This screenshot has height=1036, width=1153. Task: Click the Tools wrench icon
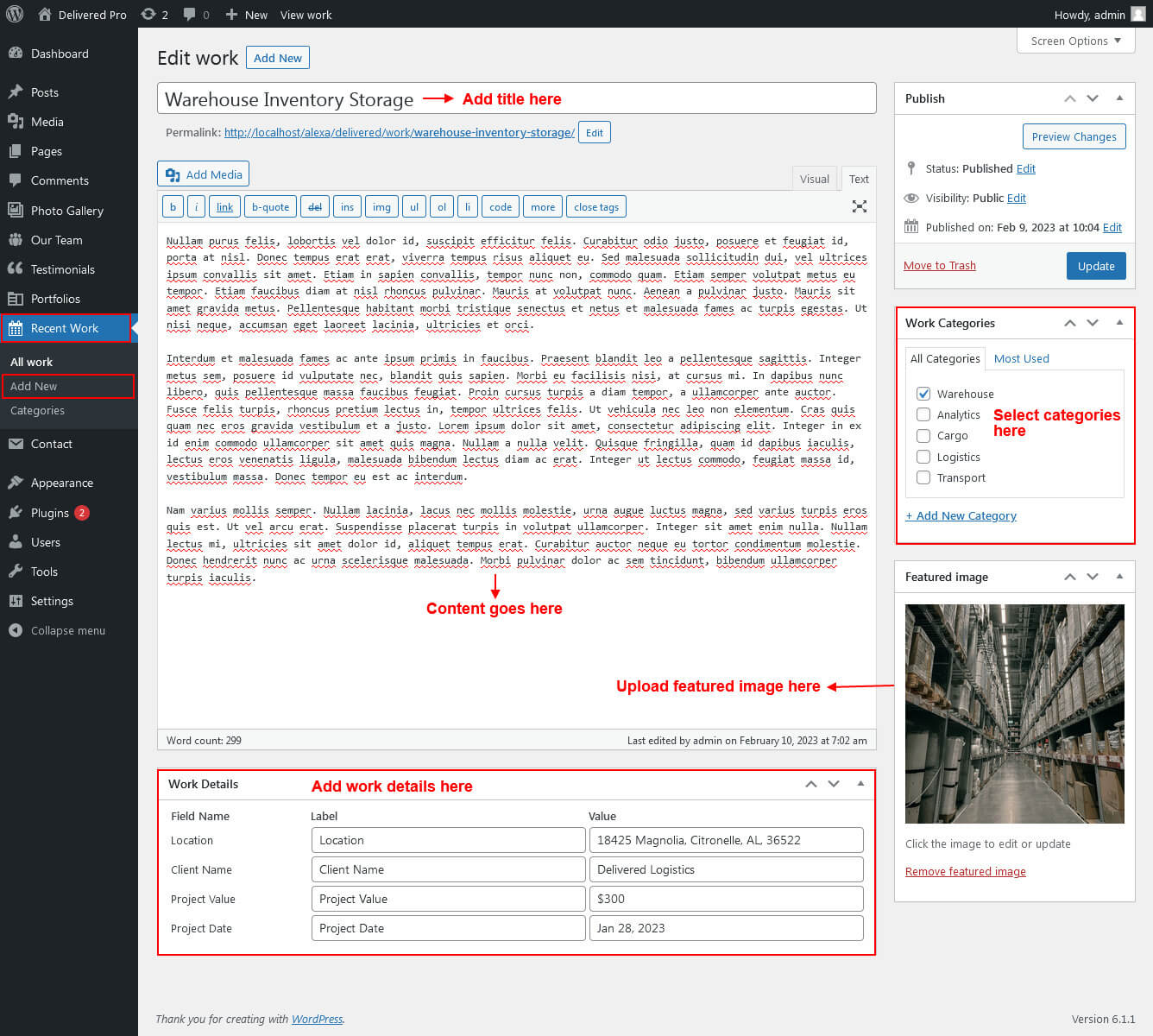tap(16, 572)
